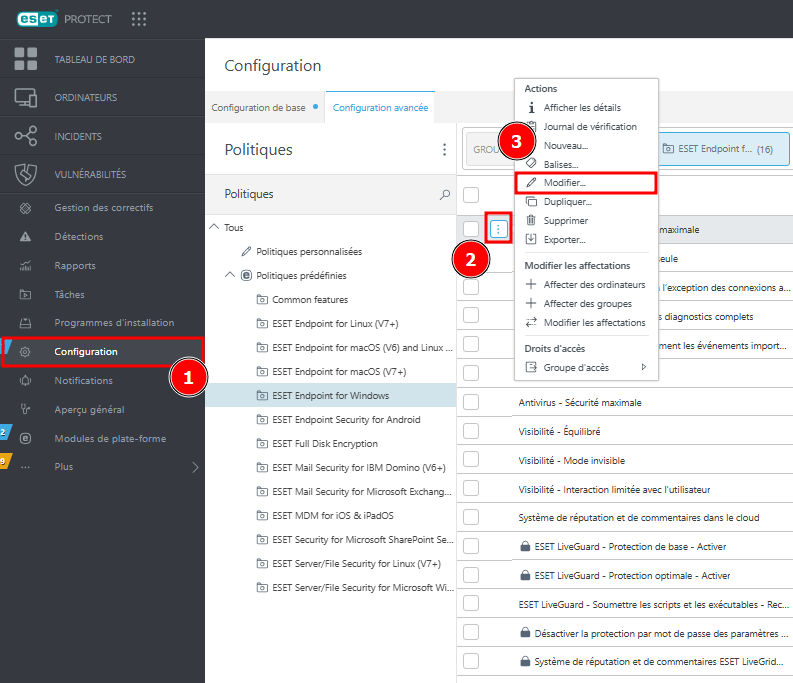Image resolution: width=793 pixels, height=683 pixels.
Task: Click the Configuration gear icon
Action: coord(25,352)
